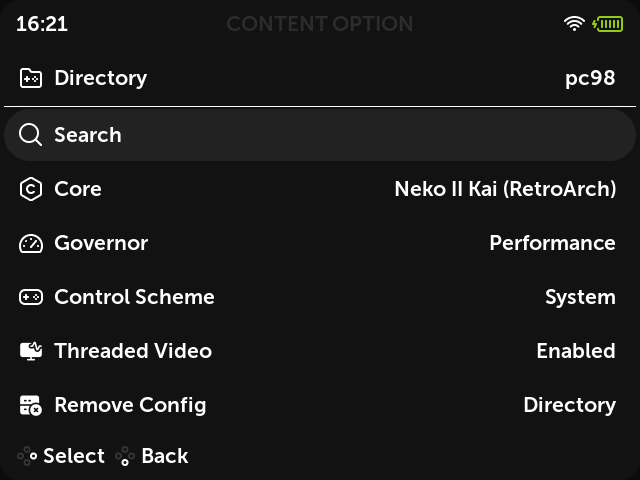Image resolution: width=640 pixels, height=480 pixels.
Task: Select the Remove Config menu entry
Action: pos(320,405)
